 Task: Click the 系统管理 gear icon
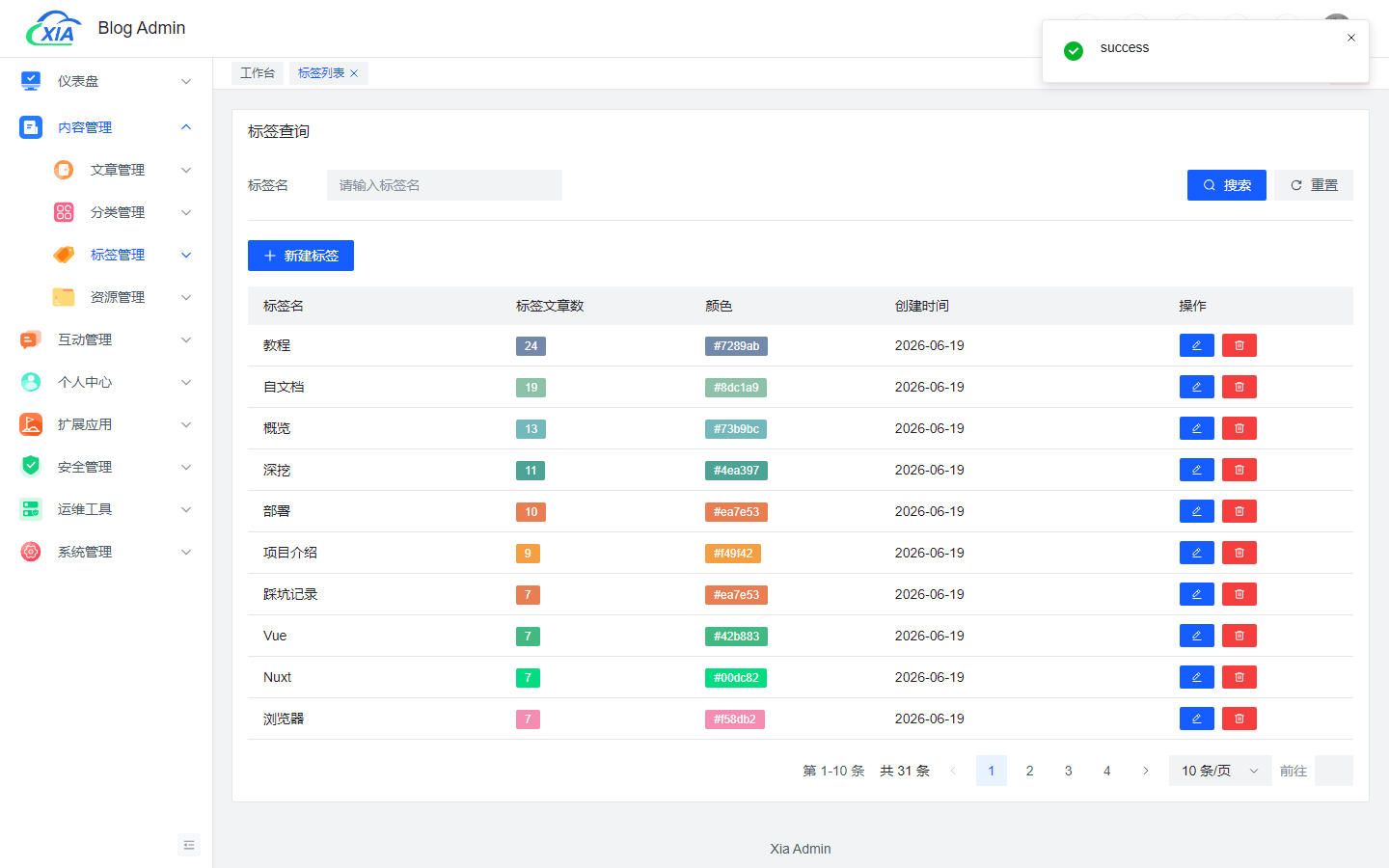[31, 552]
